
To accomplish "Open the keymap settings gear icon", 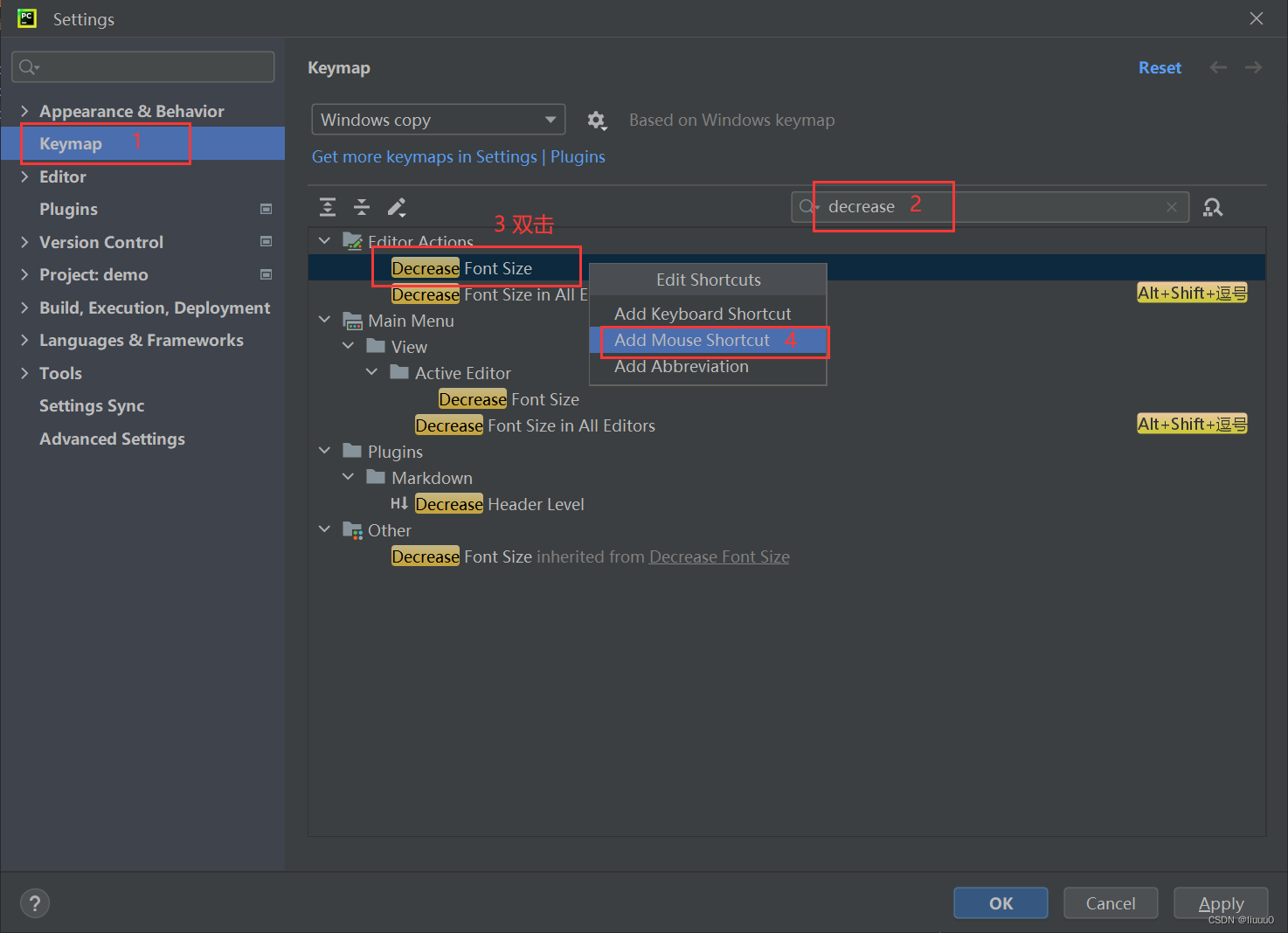I will coord(597,120).
